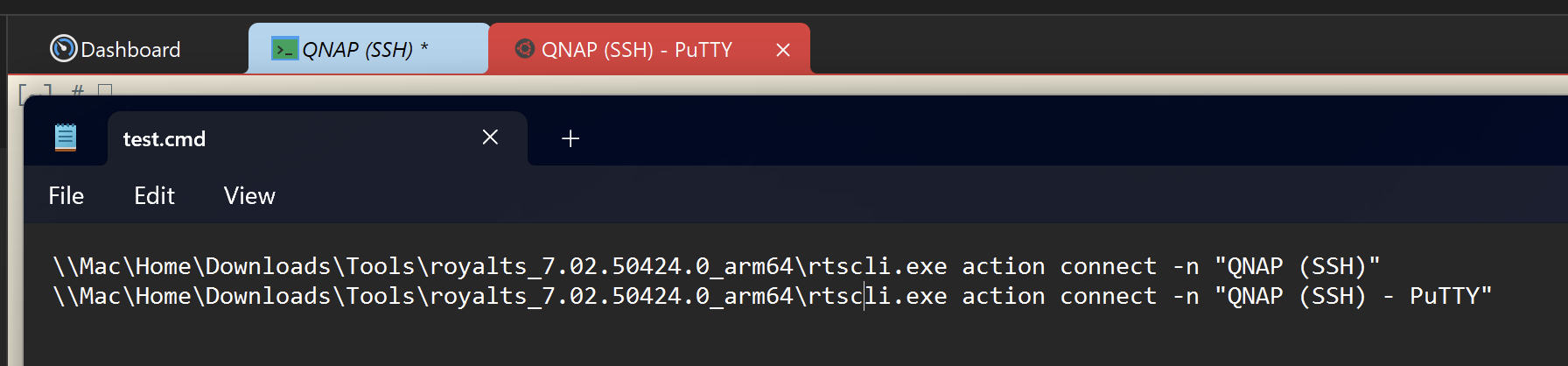
Task: Click the green terminal icon on QNAP (SSH) tab
Action: (284, 49)
